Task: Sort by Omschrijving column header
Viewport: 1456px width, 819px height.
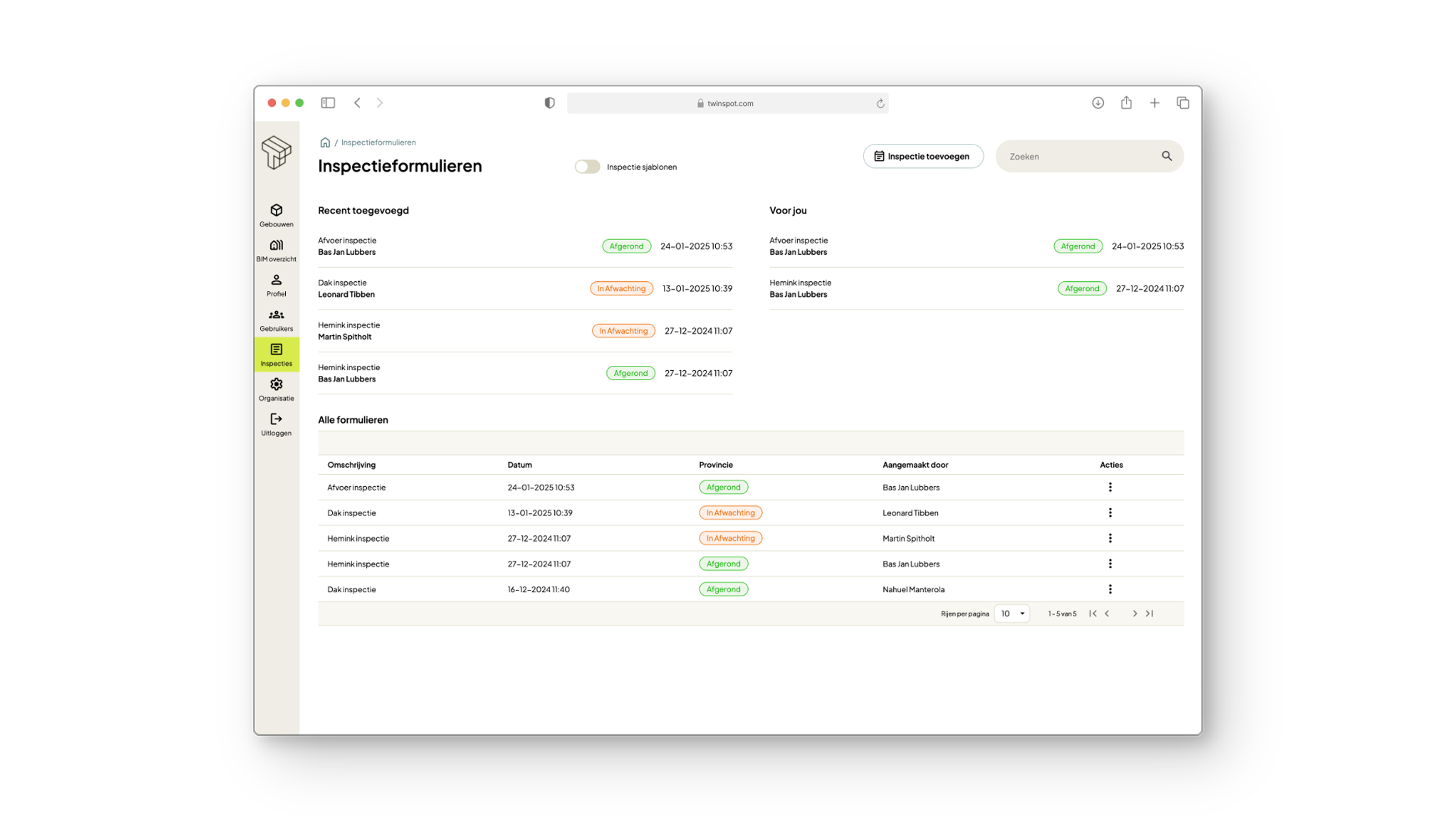Action: [351, 465]
